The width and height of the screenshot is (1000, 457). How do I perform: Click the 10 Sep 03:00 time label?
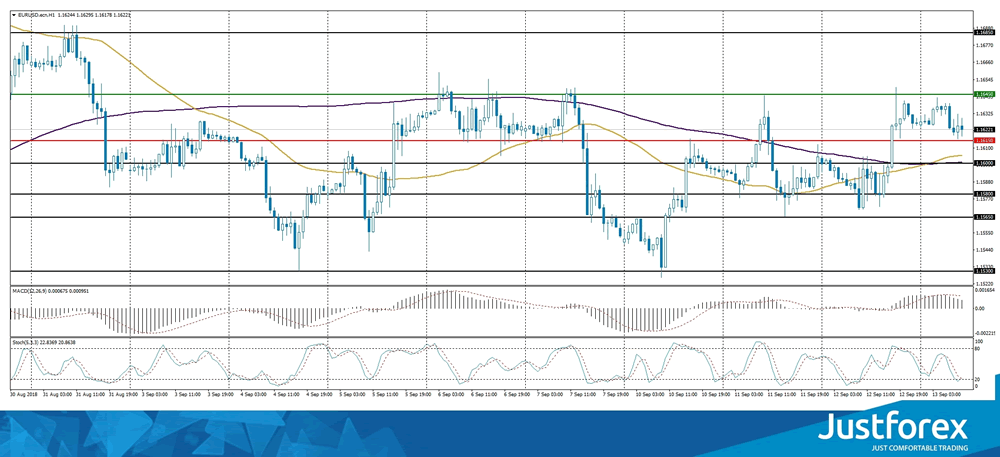pos(651,395)
